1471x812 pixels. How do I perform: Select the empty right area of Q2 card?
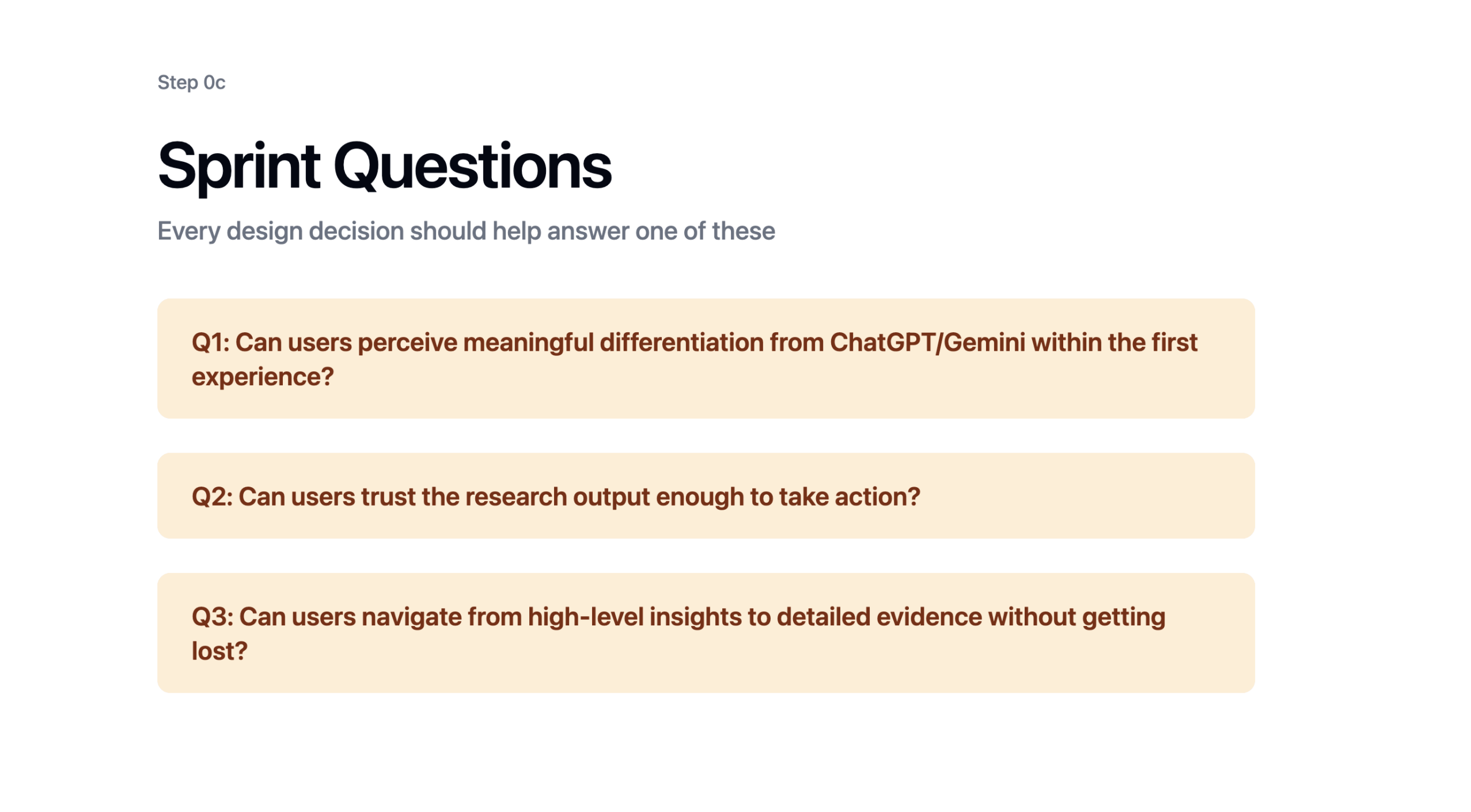pos(1094,497)
